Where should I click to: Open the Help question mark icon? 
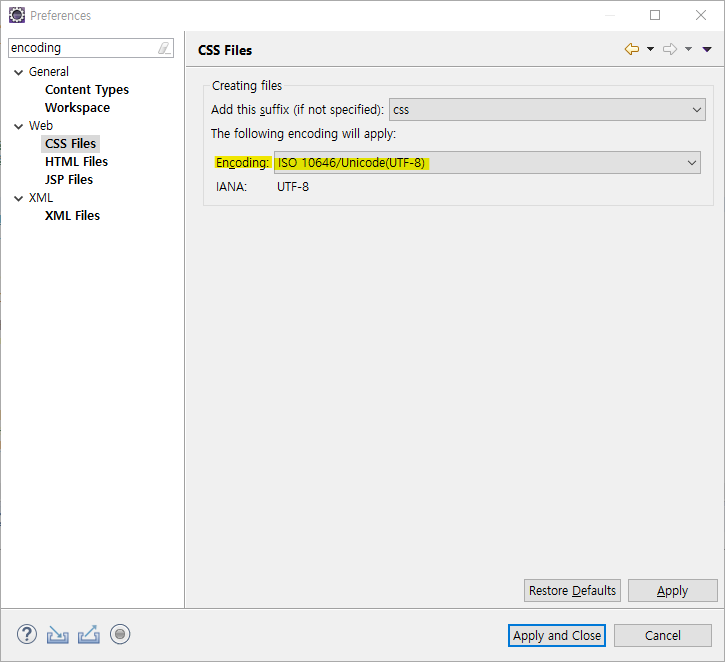[x=27, y=634]
